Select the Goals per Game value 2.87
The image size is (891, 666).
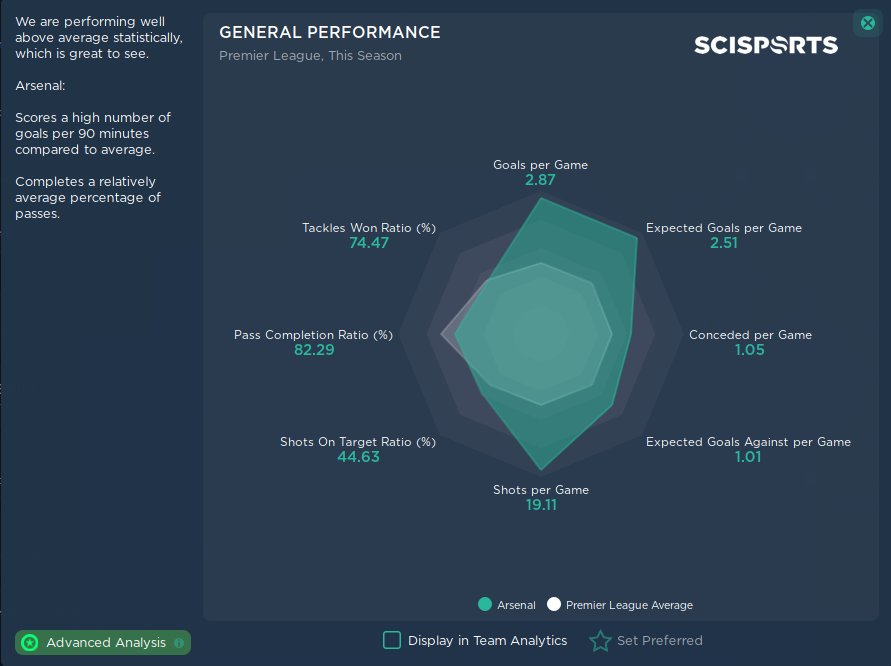point(540,181)
